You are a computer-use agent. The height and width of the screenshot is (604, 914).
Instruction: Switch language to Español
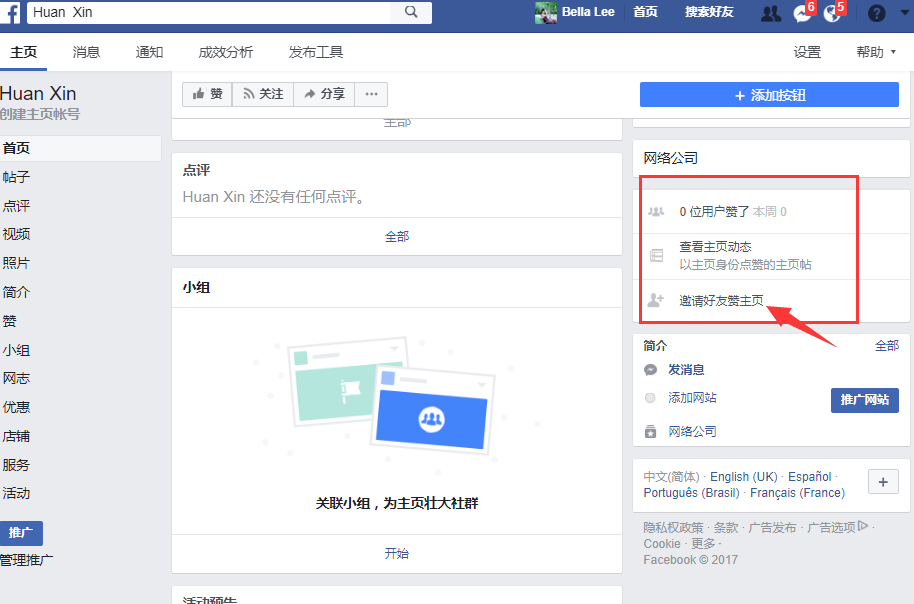point(810,477)
